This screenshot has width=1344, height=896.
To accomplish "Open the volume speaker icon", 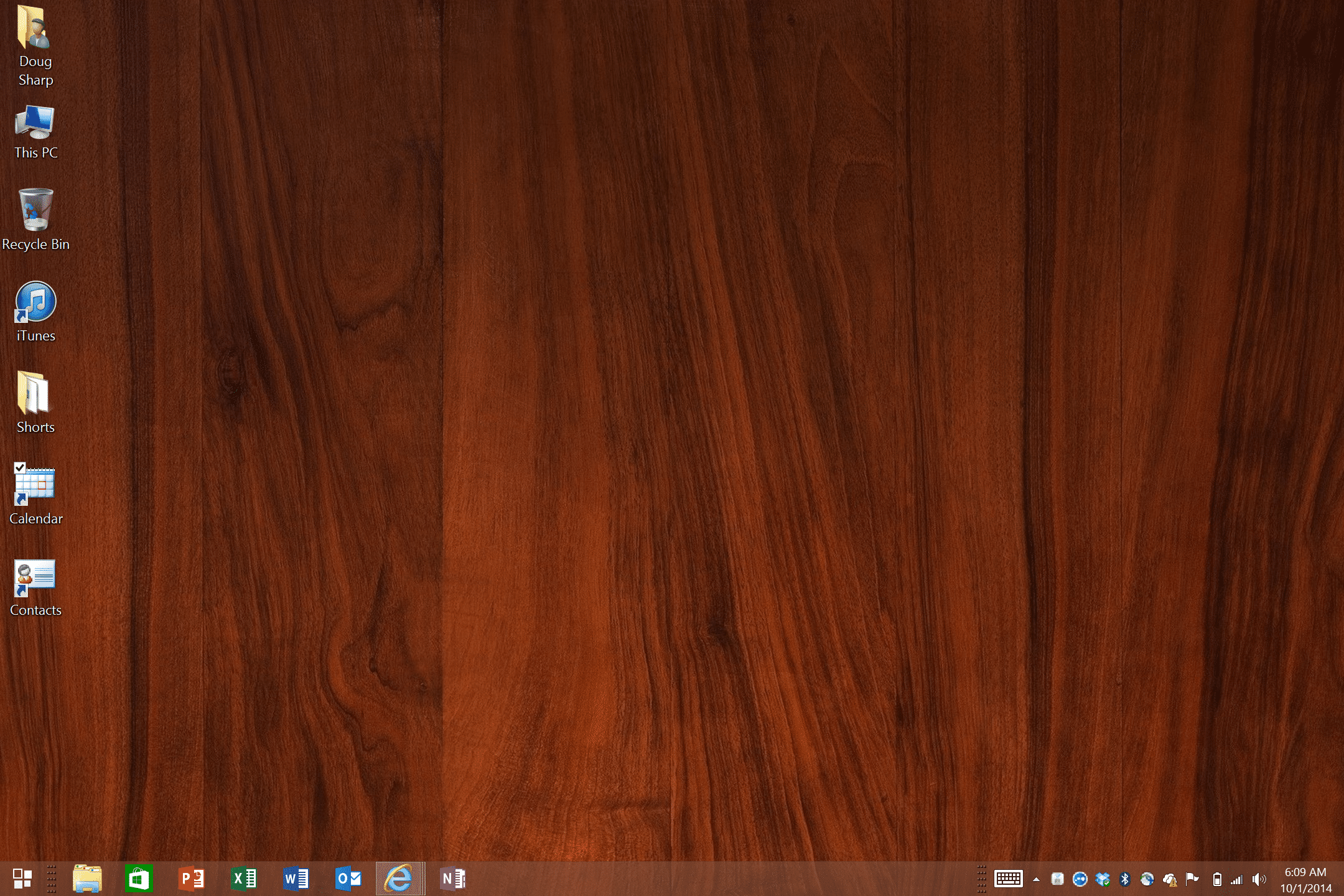I will pos(1259,879).
